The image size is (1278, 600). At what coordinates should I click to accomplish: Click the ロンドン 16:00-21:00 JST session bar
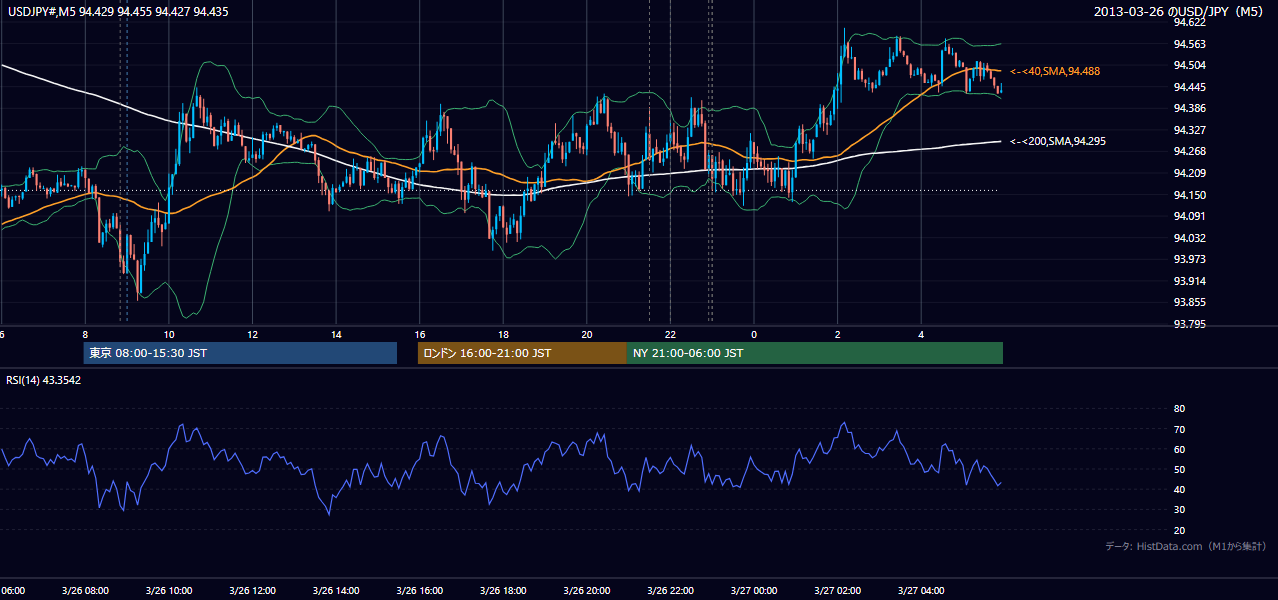pyautogui.click(x=522, y=353)
